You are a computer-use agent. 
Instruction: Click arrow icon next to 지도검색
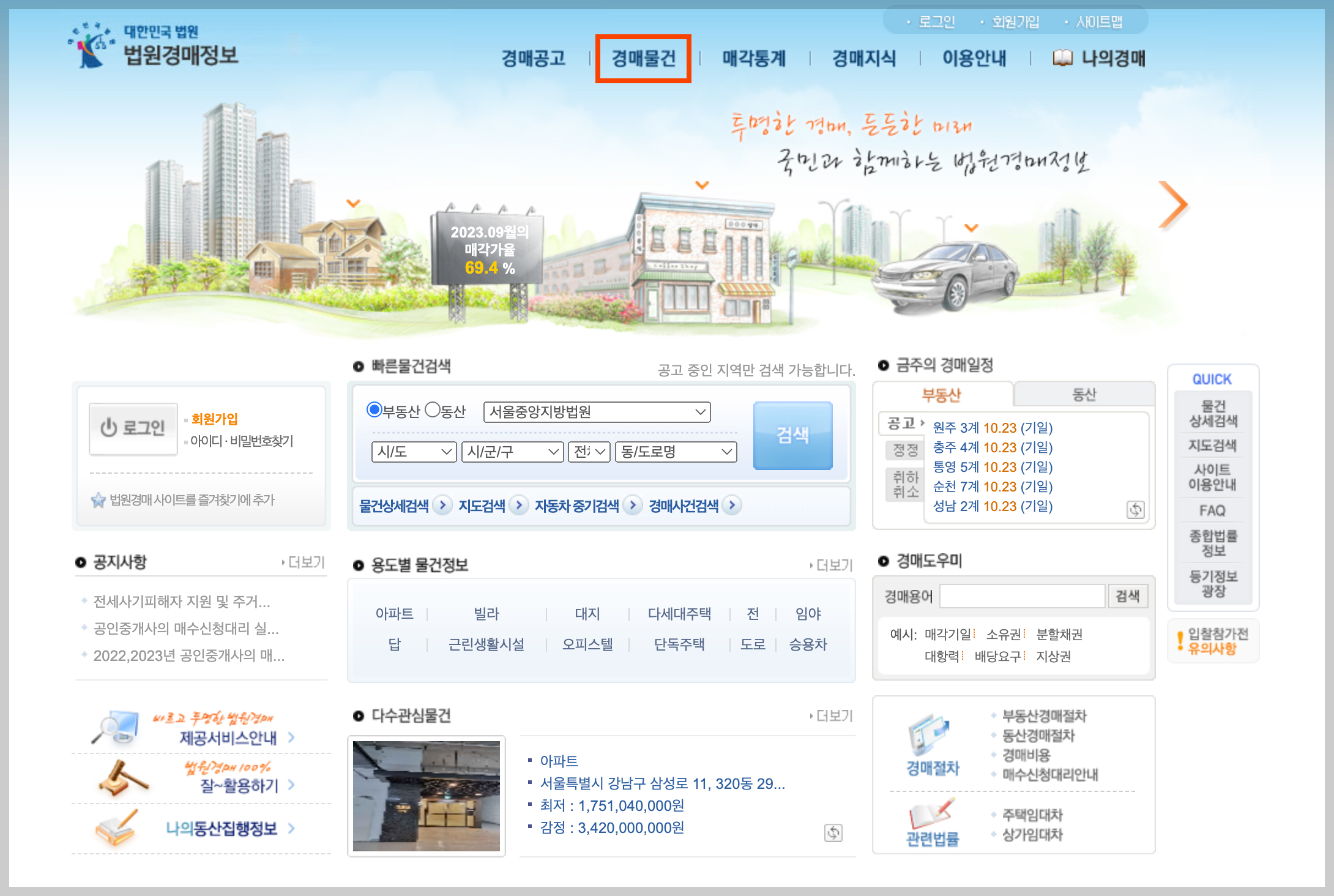point(519,506)
